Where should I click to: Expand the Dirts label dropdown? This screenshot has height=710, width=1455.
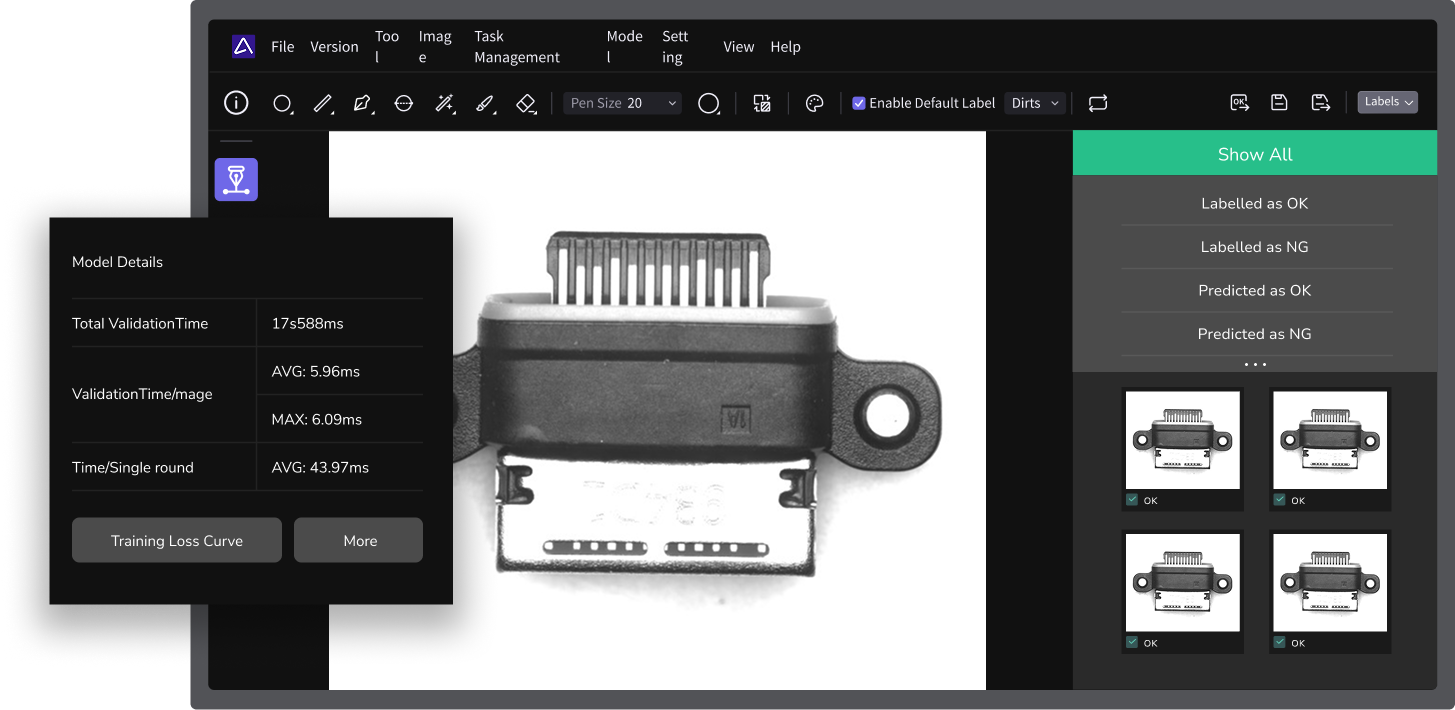click(1034, 103)
